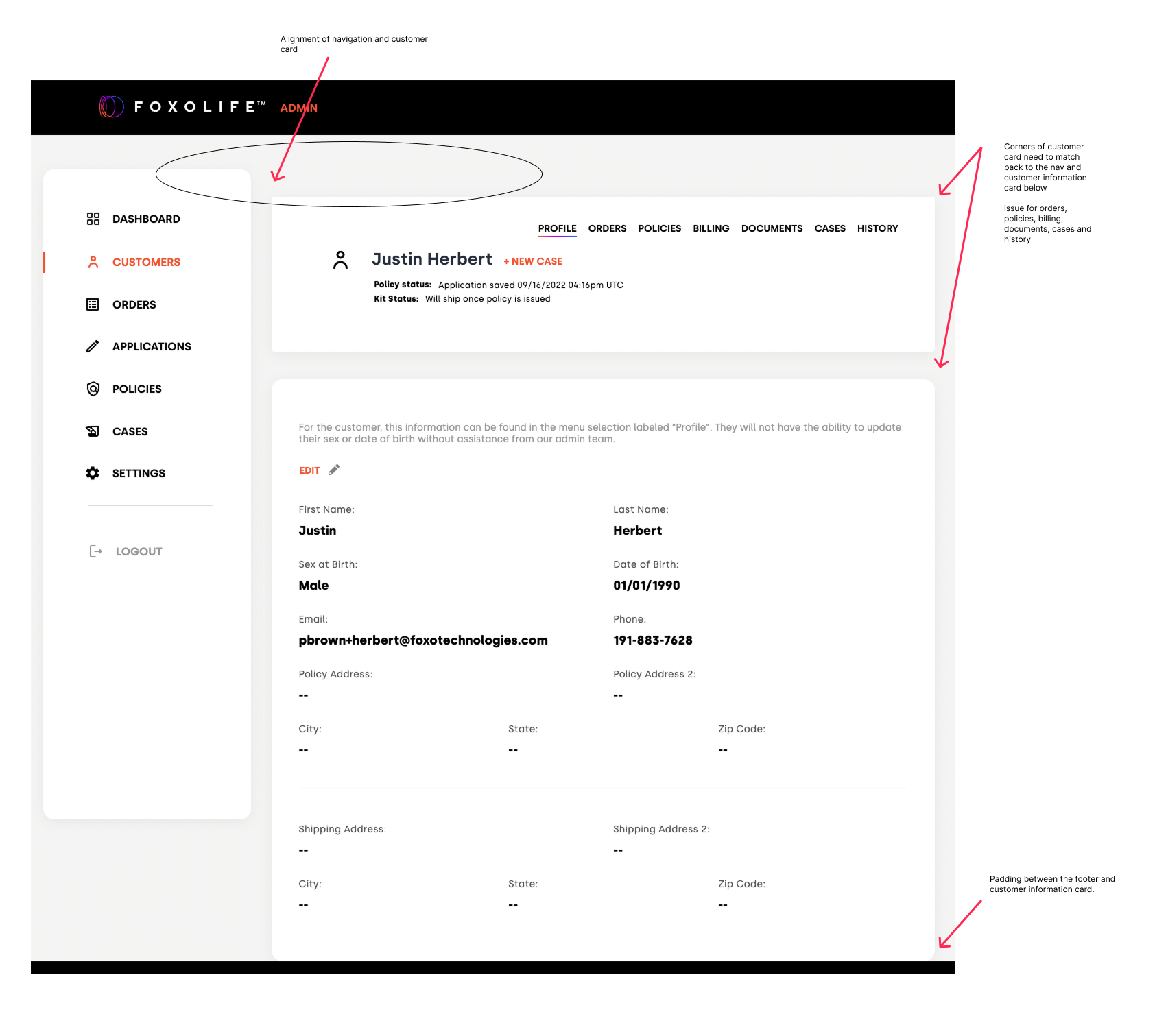The image size is (1155, 1036).
Task: Open Cases from the sidebar menu
Action: (130, 431)
